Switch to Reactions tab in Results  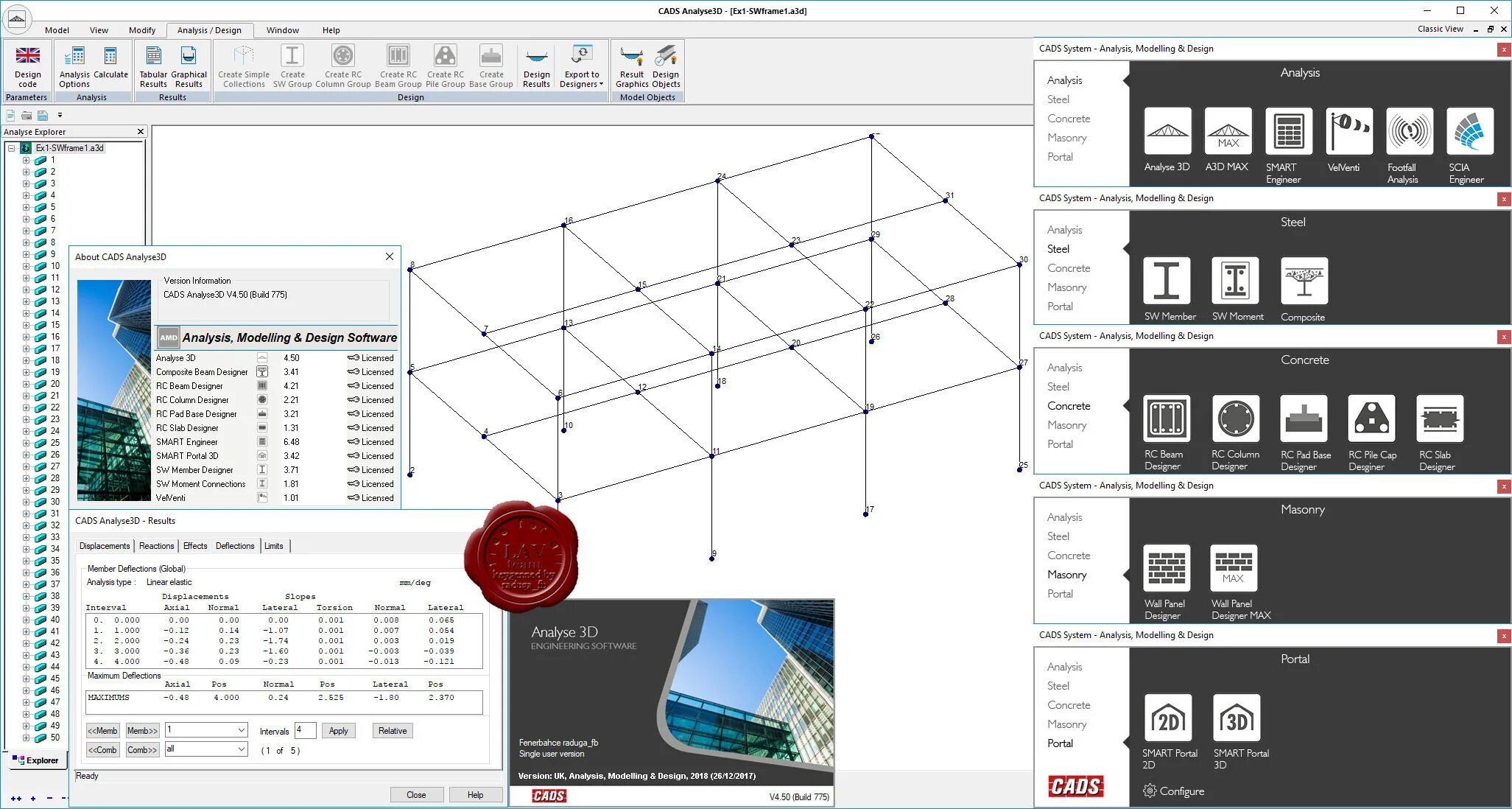coord(157,546)
